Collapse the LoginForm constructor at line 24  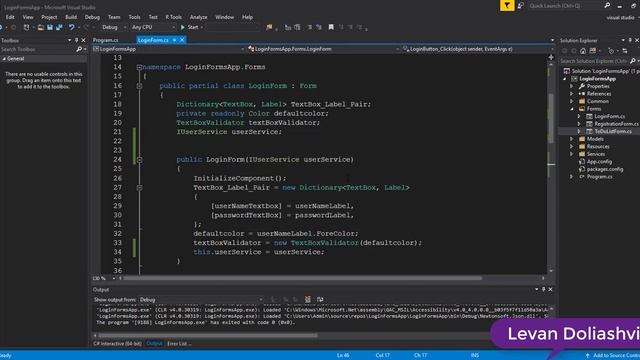coord(139,160)
